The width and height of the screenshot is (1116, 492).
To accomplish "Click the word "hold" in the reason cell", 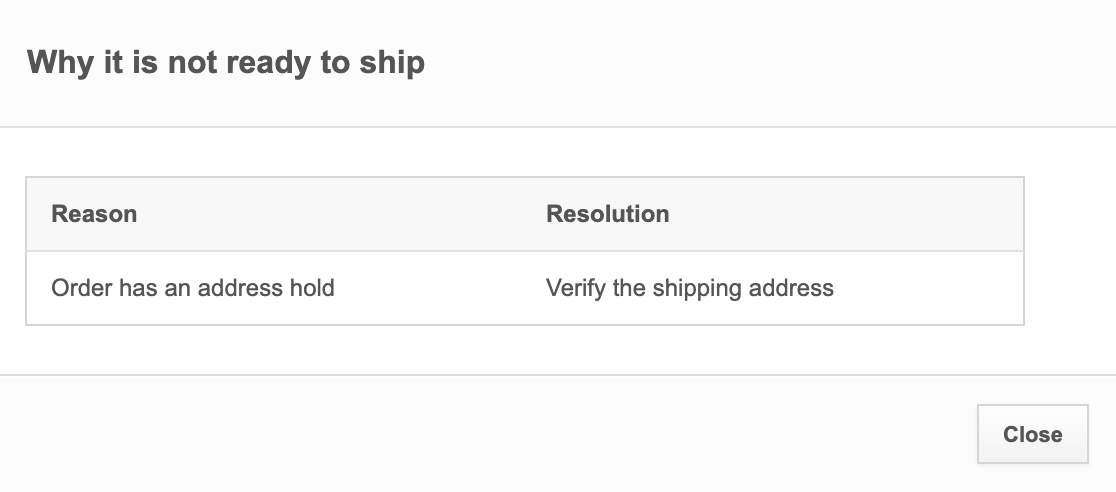I will pyautogui.click(x=312, y=289).
